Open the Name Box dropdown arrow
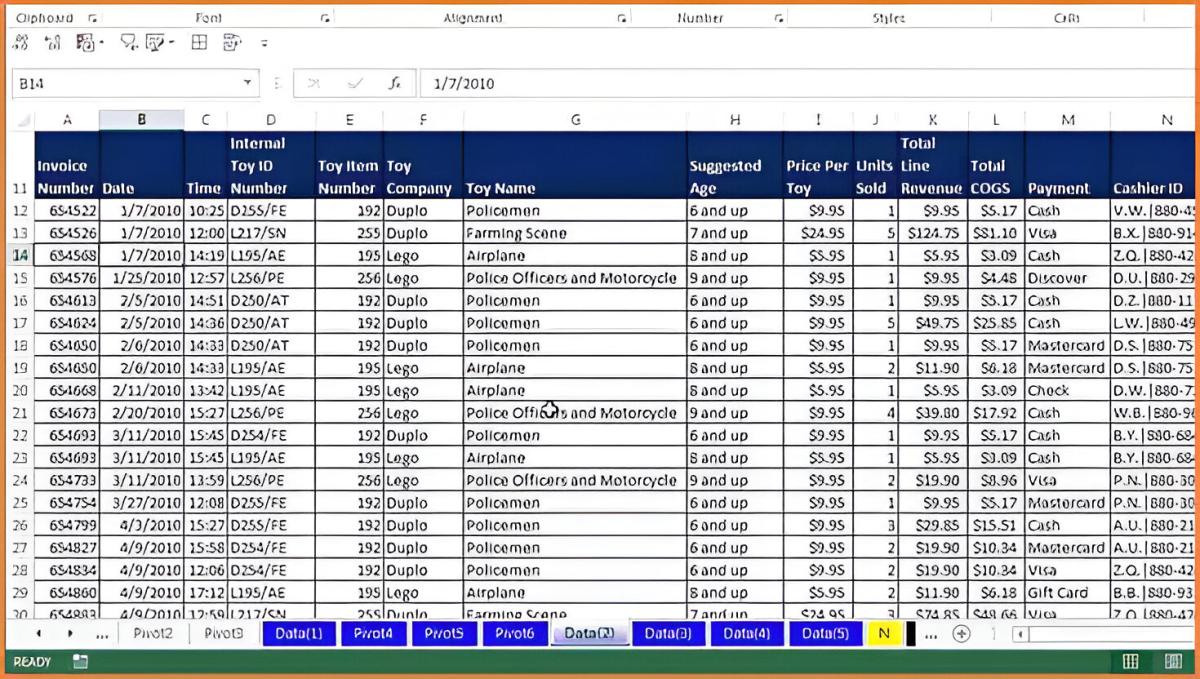This screenshot has height=679, width=1200. coord(247,84)
